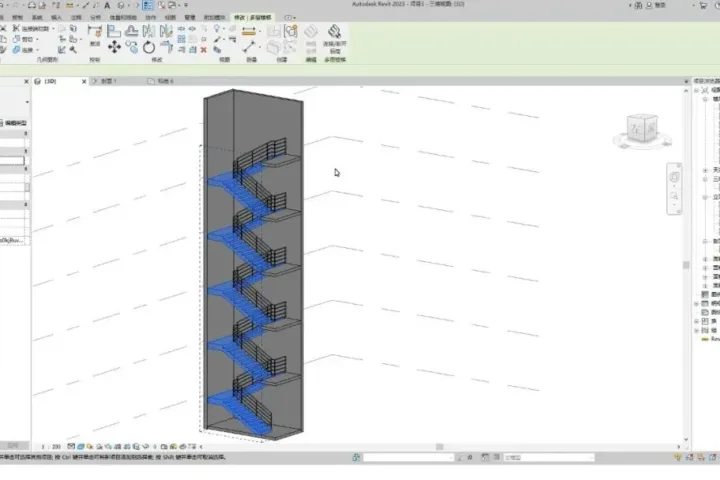
Task: Click Connect/Disconnect Levels multistory stairs button
Action: 334,38
